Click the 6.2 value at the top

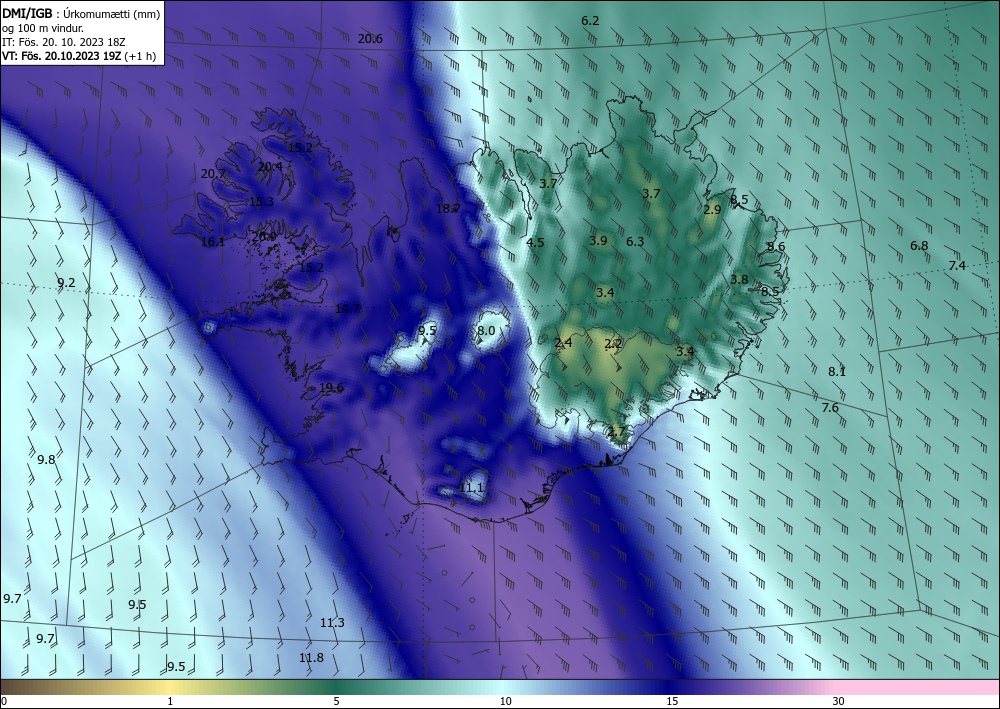[590, 20]
